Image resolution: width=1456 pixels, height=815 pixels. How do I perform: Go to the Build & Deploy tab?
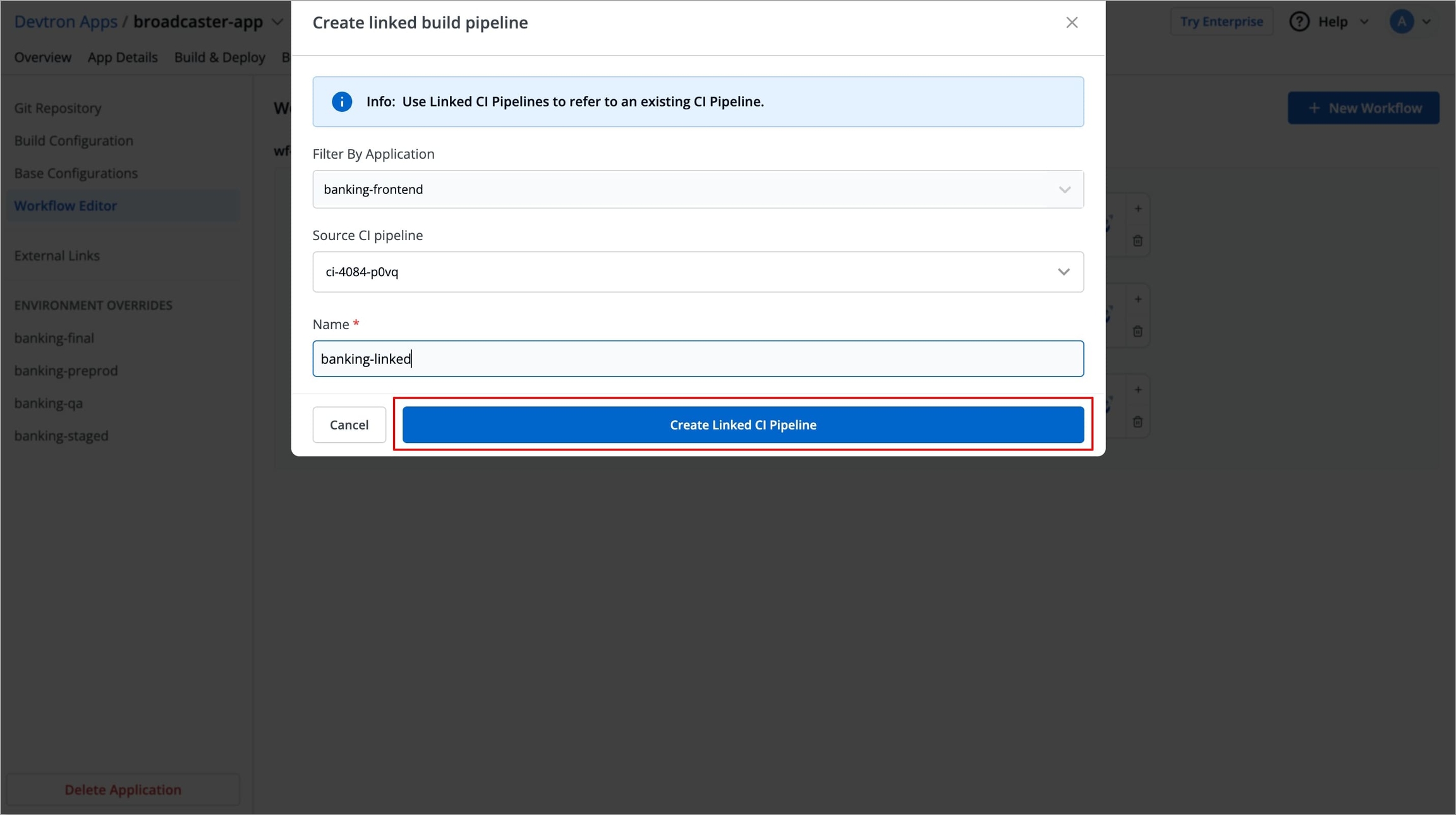[219, 57]
